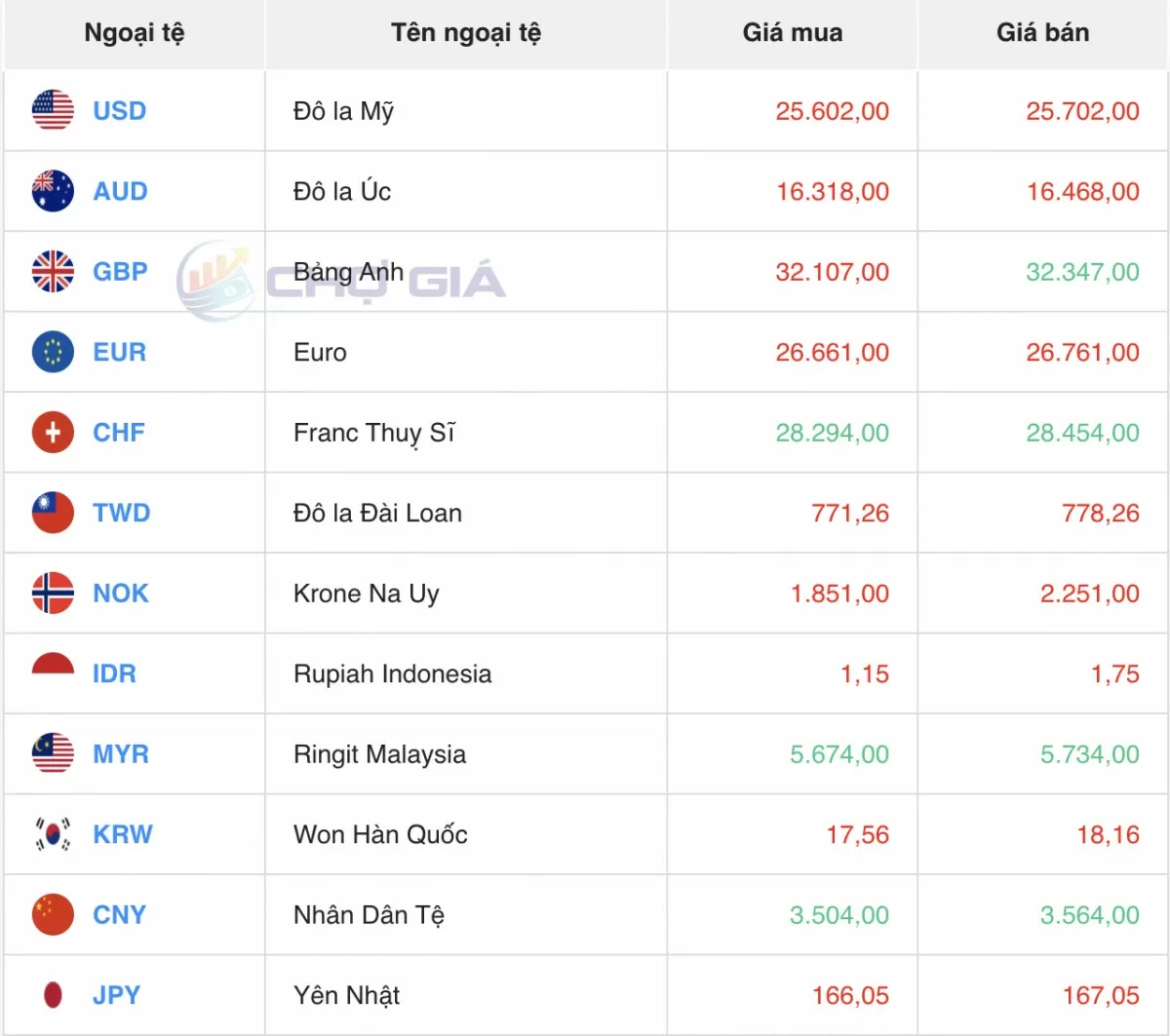
Task: Click the Ngoại tệ column header
Action: click(x=134, y=33)
